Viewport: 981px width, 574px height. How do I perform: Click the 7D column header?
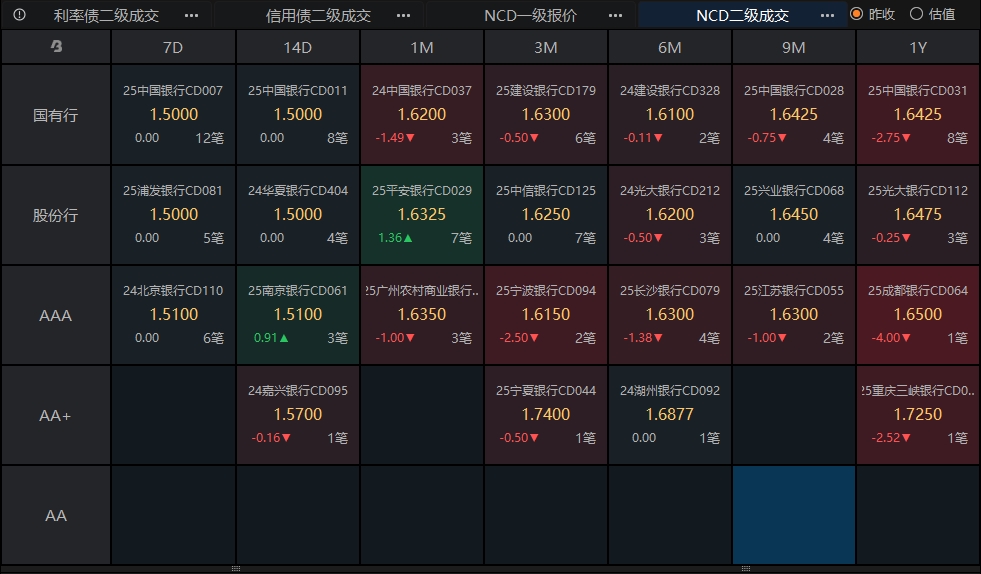tap(173, 47)
